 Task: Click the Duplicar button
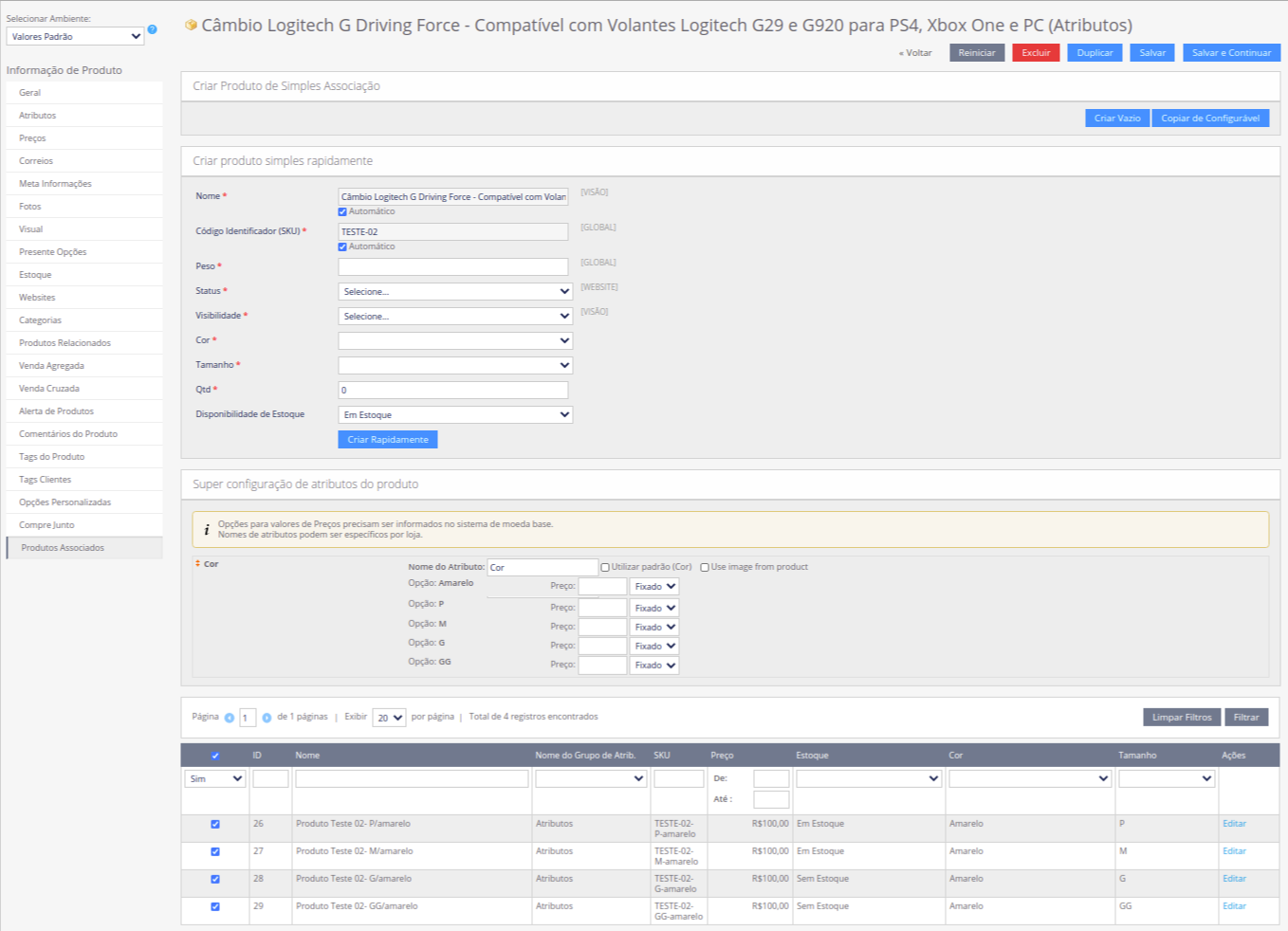click(1095, 53)
